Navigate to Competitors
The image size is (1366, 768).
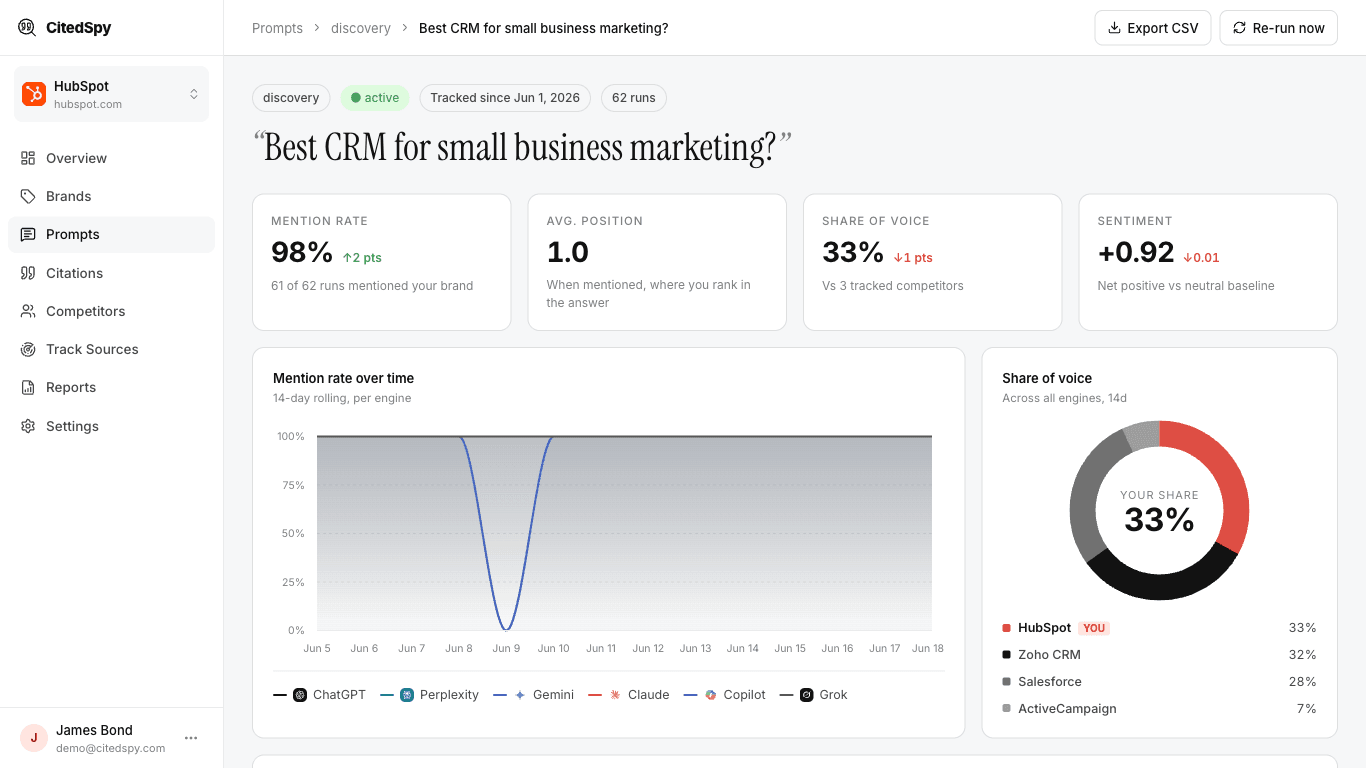pos(111,311)
